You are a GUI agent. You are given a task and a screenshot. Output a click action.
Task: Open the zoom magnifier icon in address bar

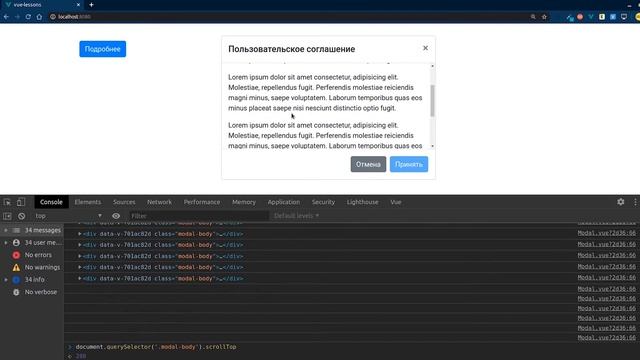[x=533, y=17]
